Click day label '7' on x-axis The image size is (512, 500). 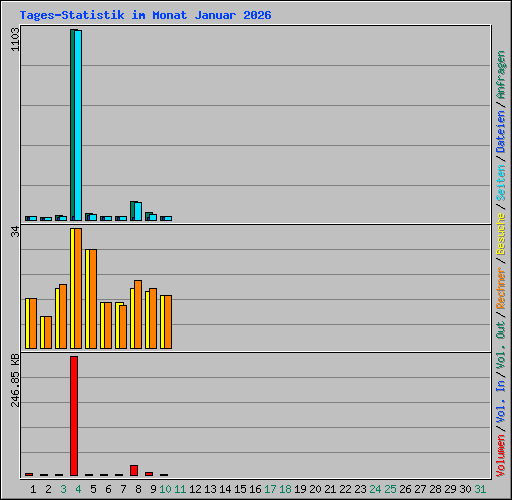pos(123,489)
